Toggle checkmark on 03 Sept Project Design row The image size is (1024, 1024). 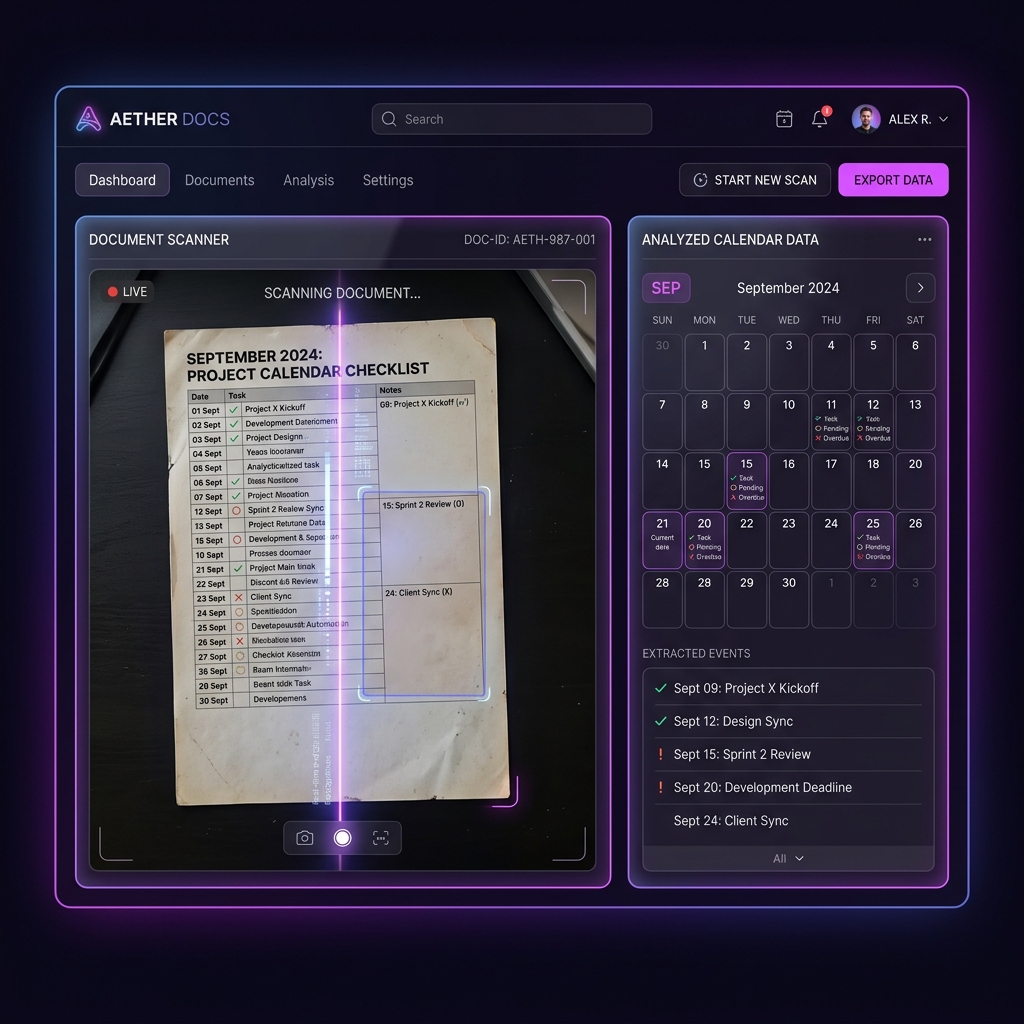point(234,438)
